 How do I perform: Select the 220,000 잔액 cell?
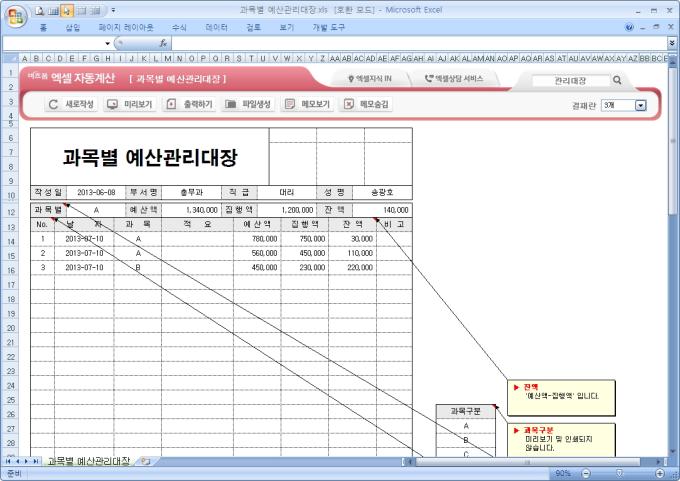coord(353,268)
